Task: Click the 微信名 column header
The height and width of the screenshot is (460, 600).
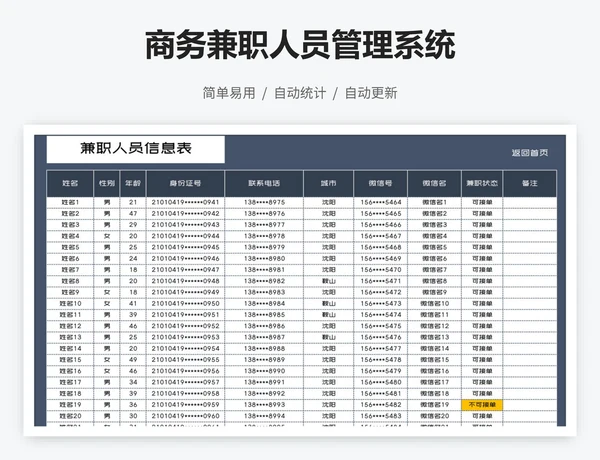Action: [435, 183]
